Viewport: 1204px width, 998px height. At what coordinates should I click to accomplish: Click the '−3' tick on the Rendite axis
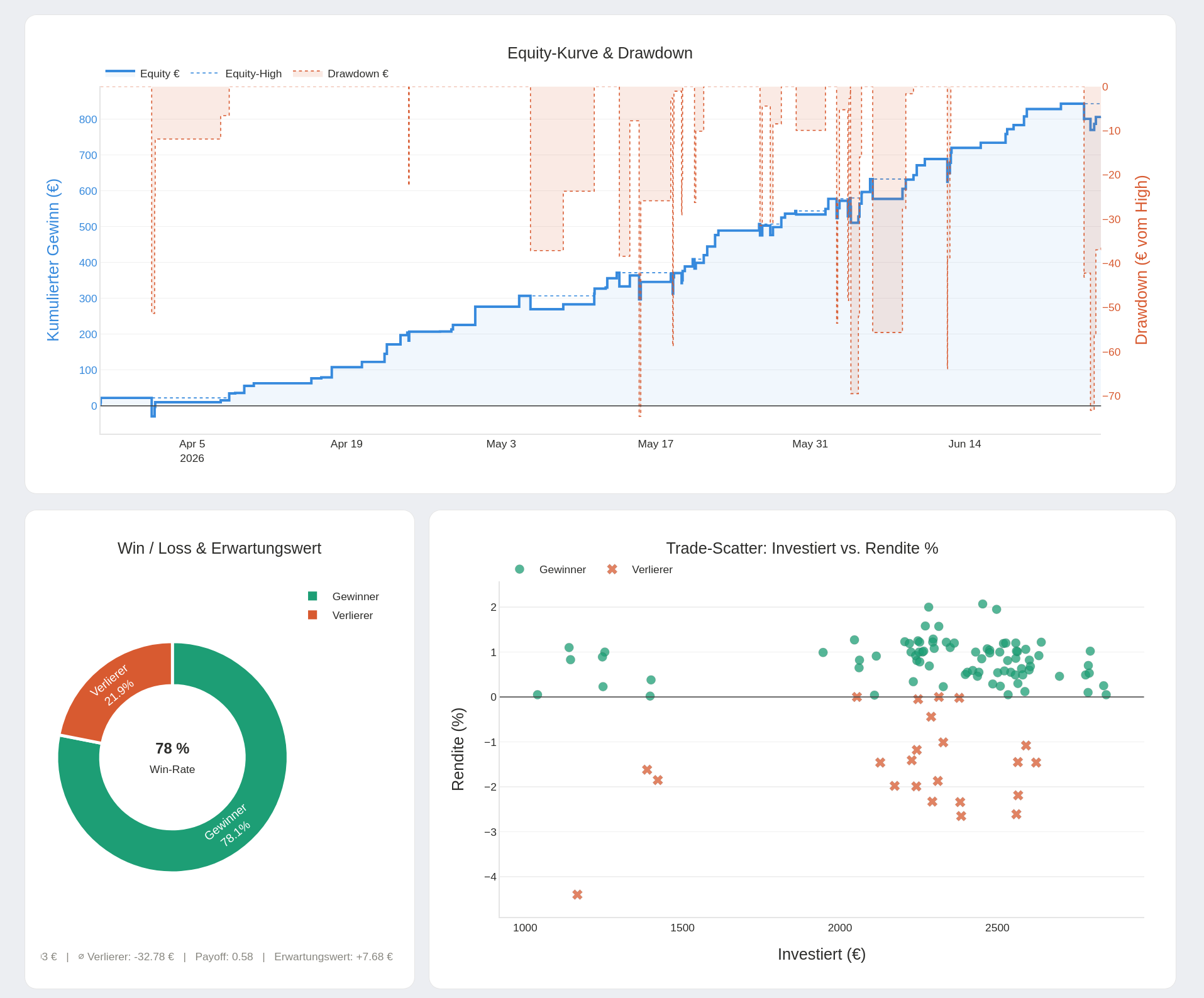(x=490, y=832)
